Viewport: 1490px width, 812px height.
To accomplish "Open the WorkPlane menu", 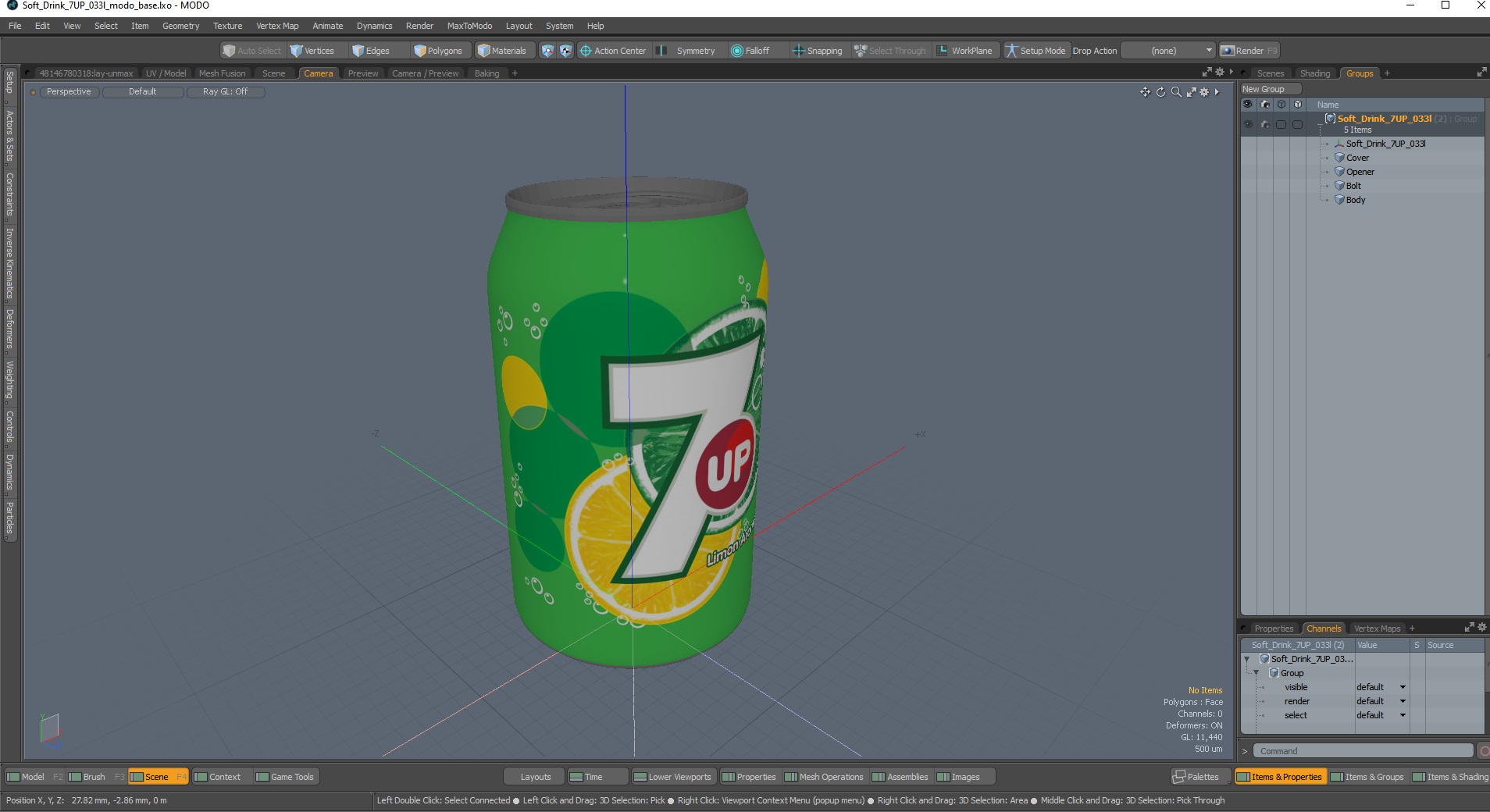I will click(x=965, y=51).
